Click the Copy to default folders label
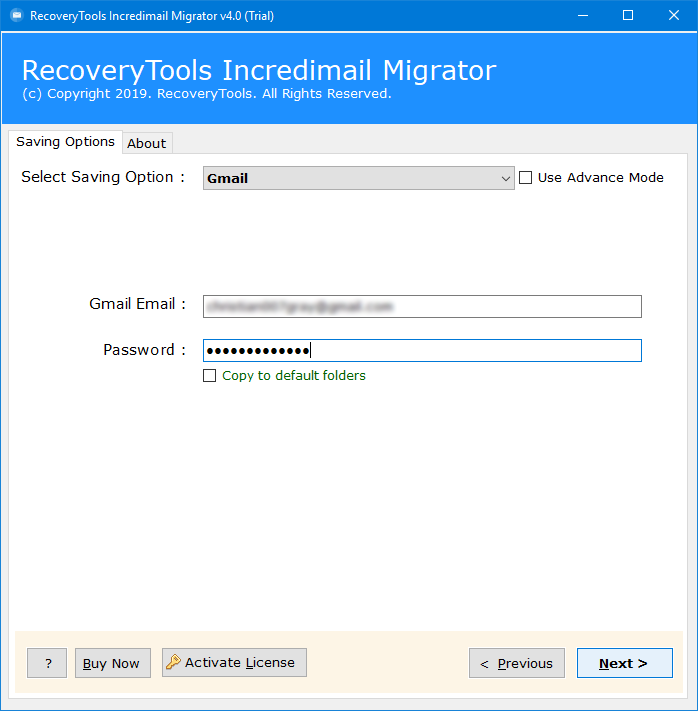This screenshot has height=711, width=698. click(293, 375)
